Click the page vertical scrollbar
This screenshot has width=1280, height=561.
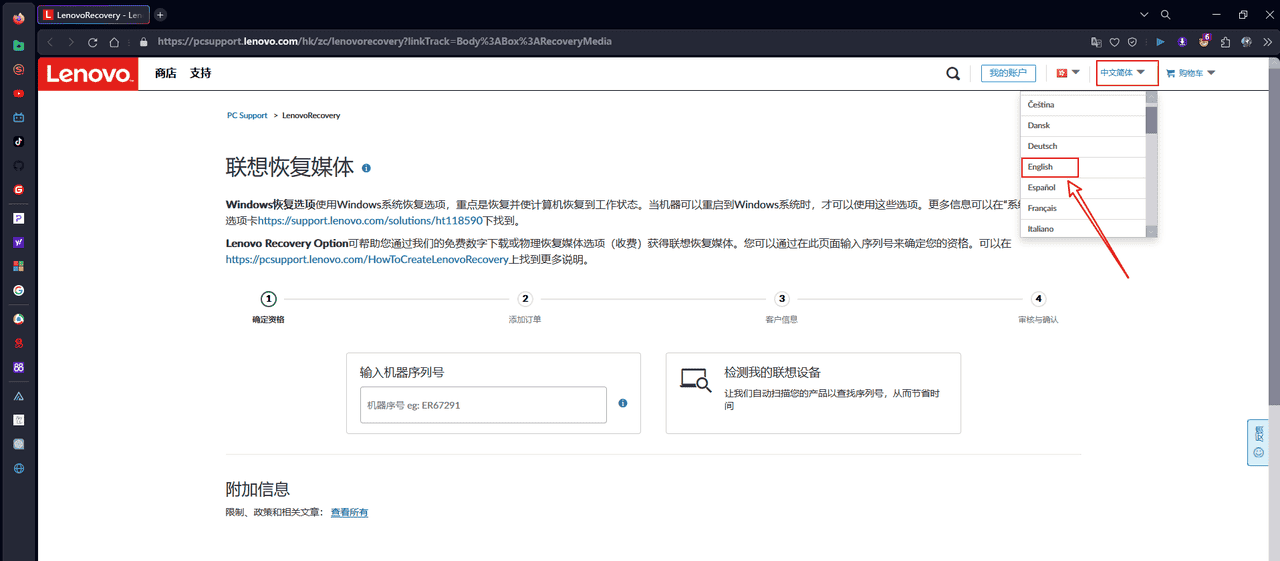[x=1274, y=235]
